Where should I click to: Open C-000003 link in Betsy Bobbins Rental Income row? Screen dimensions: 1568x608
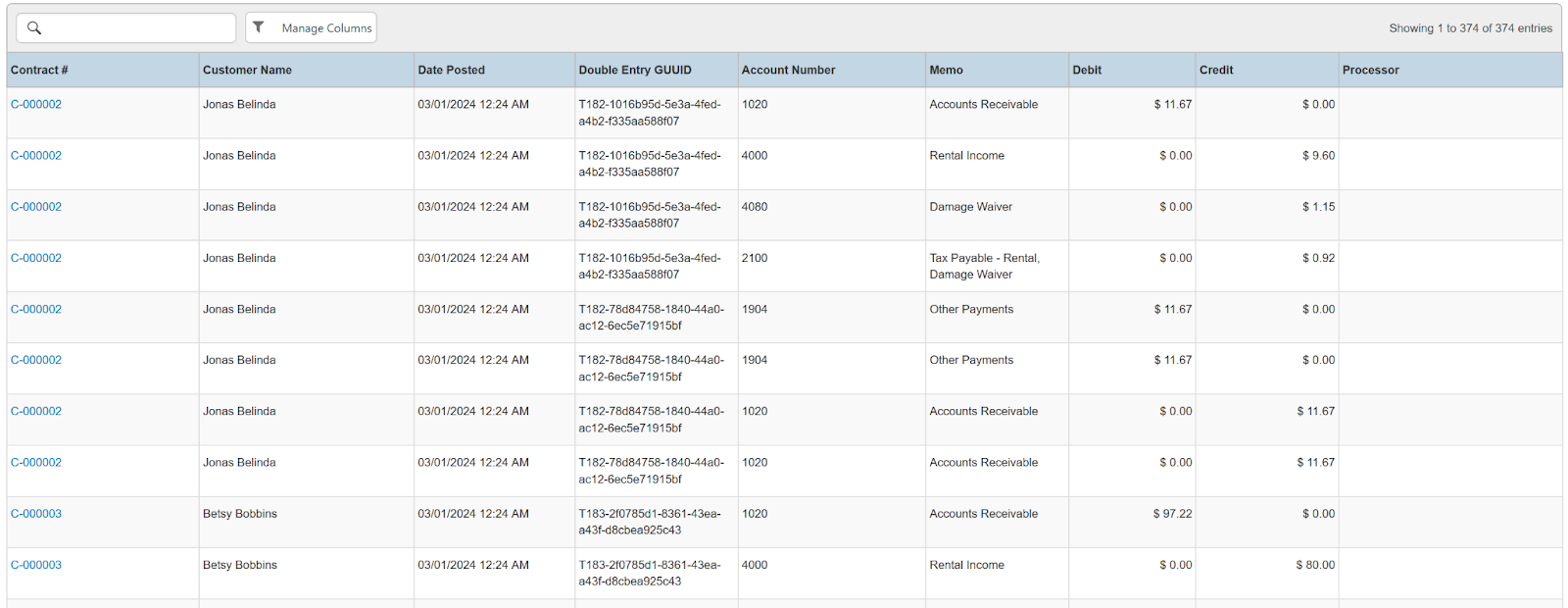(x=36, y=565)
